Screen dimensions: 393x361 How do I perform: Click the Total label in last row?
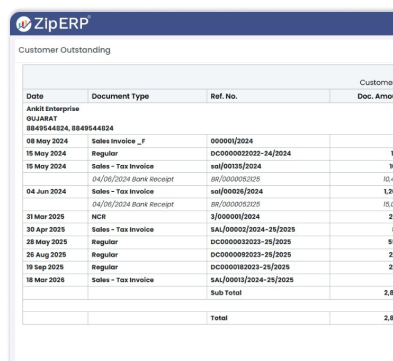[219, 318]
